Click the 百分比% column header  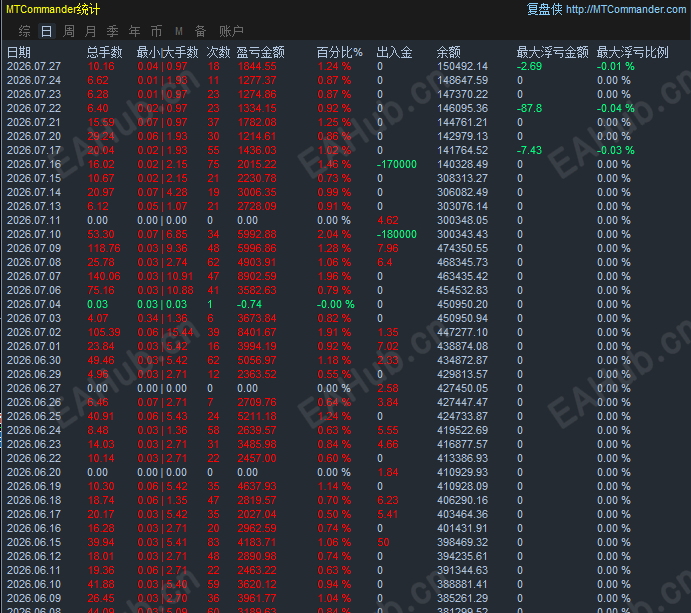(339, 52)
